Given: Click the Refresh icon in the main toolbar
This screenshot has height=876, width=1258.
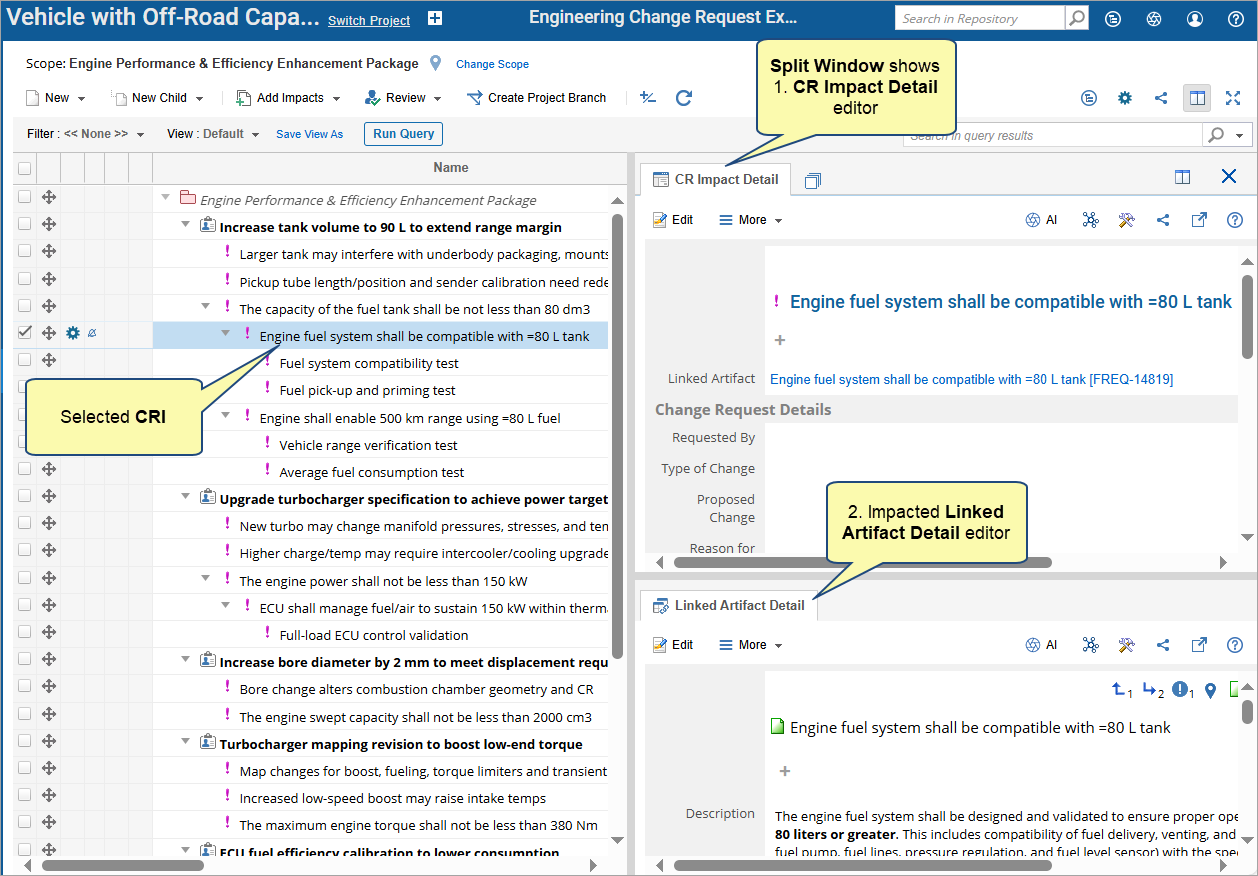Looking at the screenshot, I should tap(684, 98).
